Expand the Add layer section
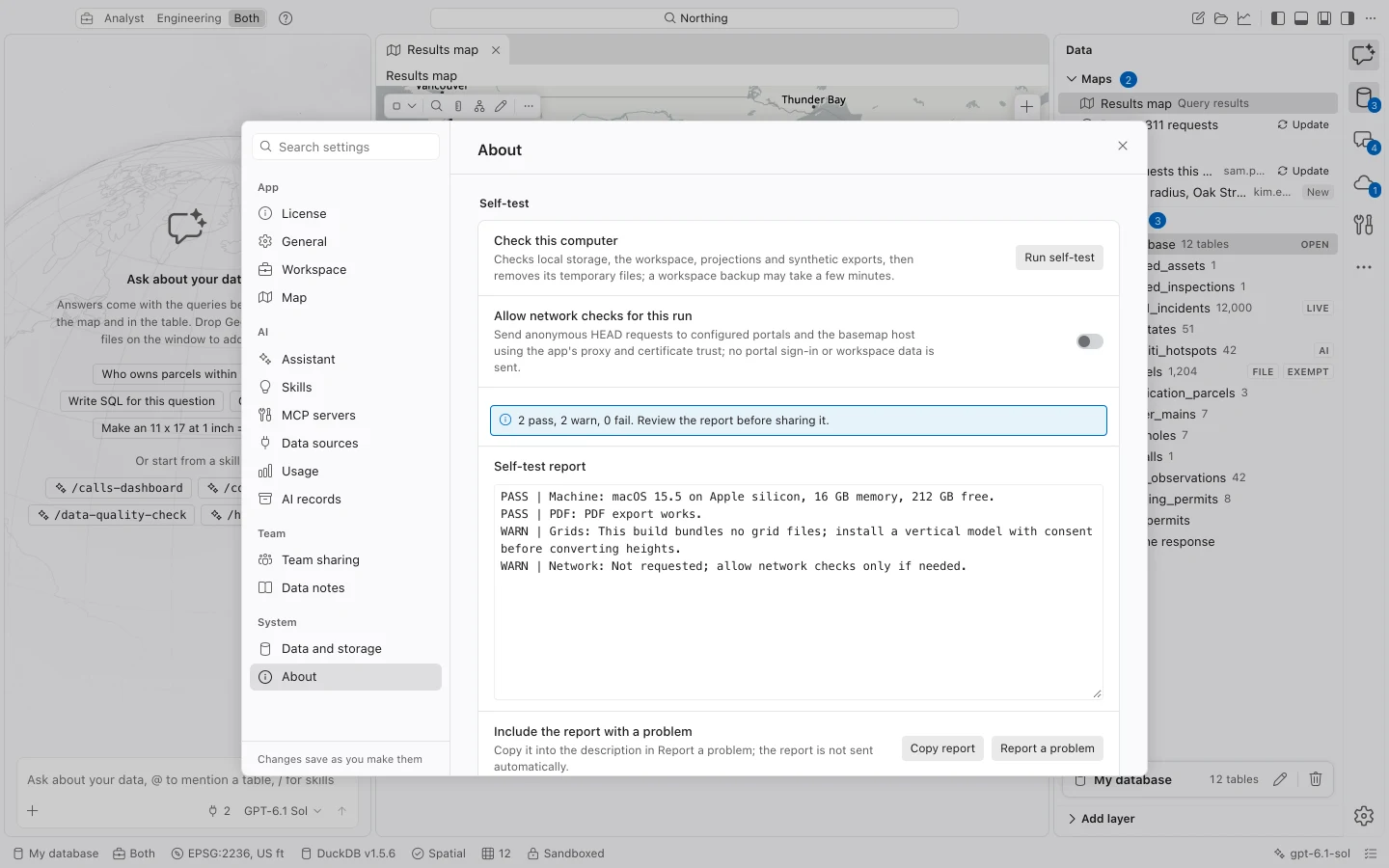The width and height of the screenshot is (1389, 868). (1101, 819)
